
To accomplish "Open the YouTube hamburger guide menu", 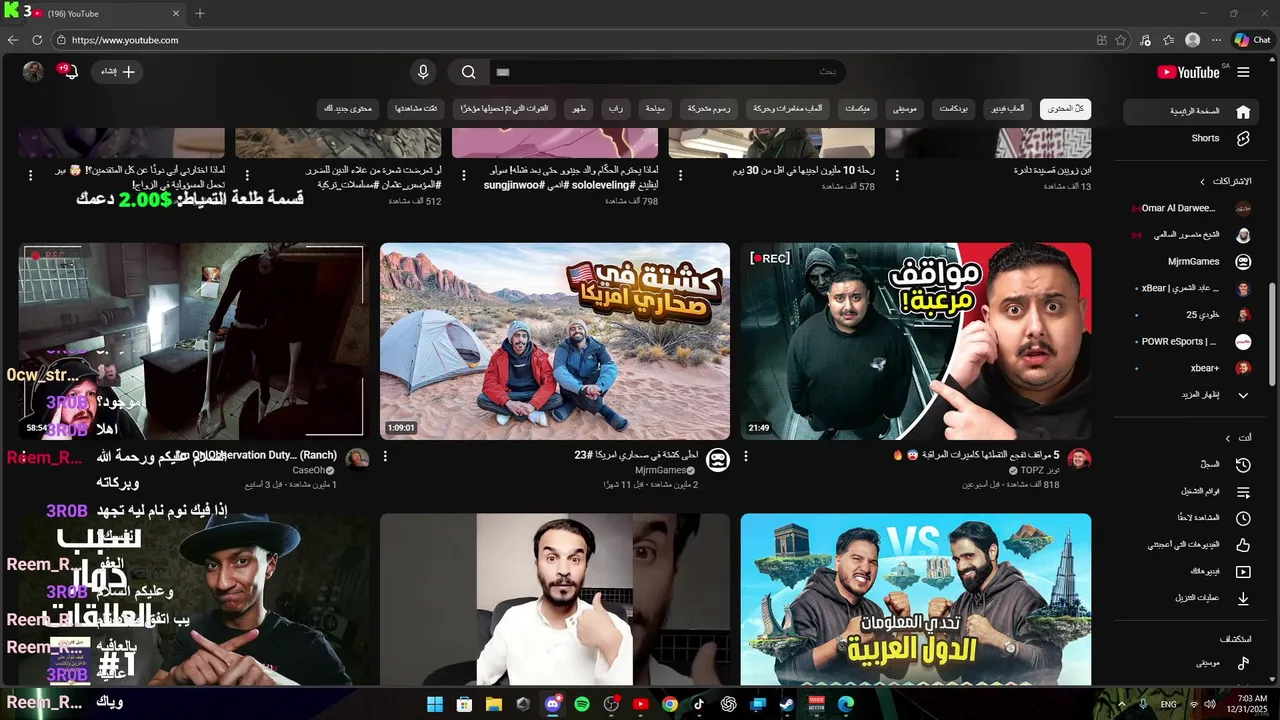I will [x=1243, y=72].
